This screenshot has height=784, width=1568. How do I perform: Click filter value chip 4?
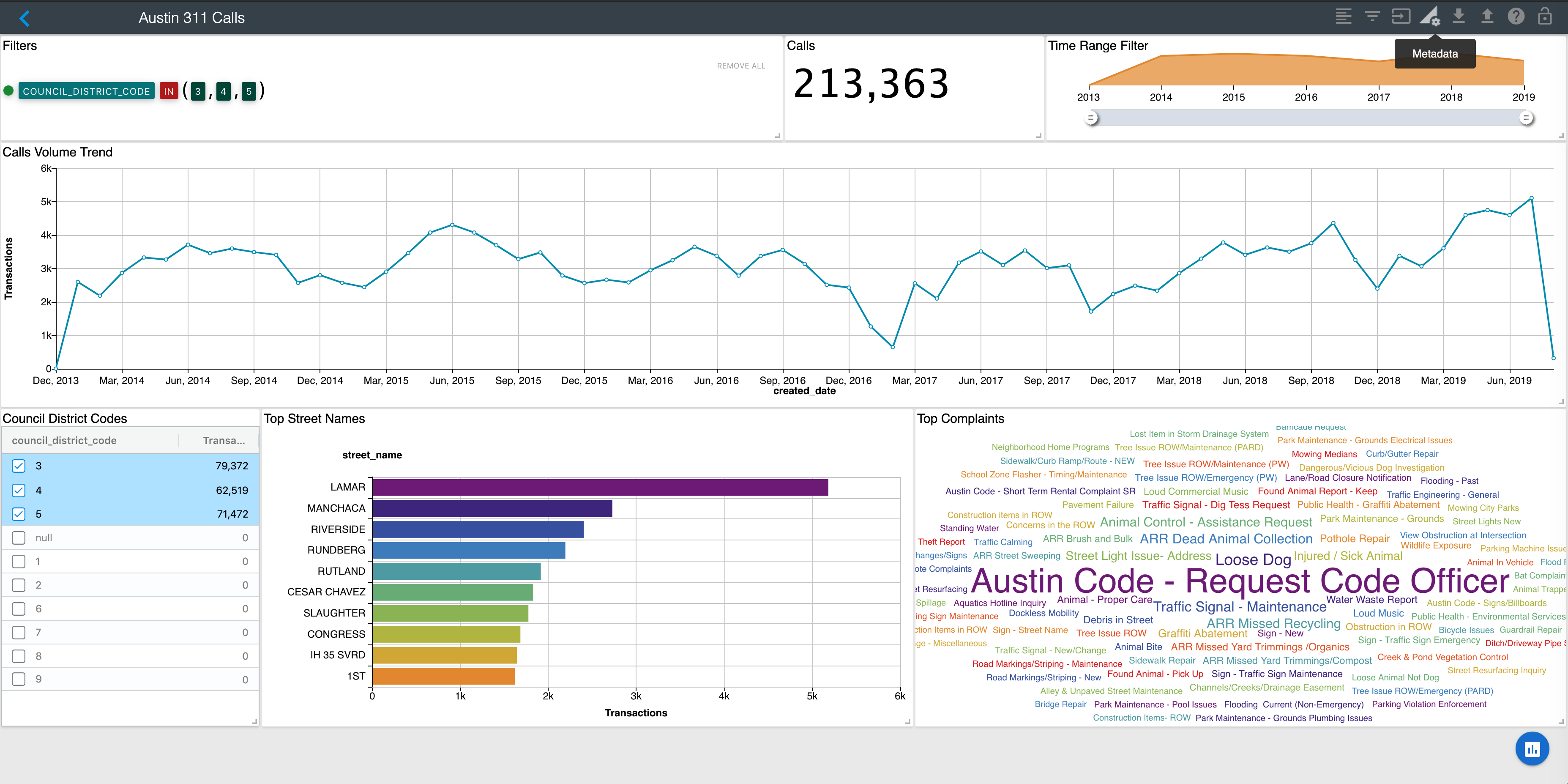pos(224,91)
